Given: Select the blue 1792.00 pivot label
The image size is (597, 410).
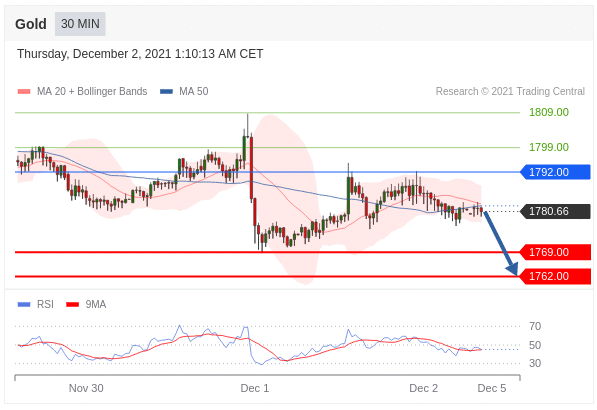Looking at the screenshot, I should pyautogui.click(x=555, y=172).
